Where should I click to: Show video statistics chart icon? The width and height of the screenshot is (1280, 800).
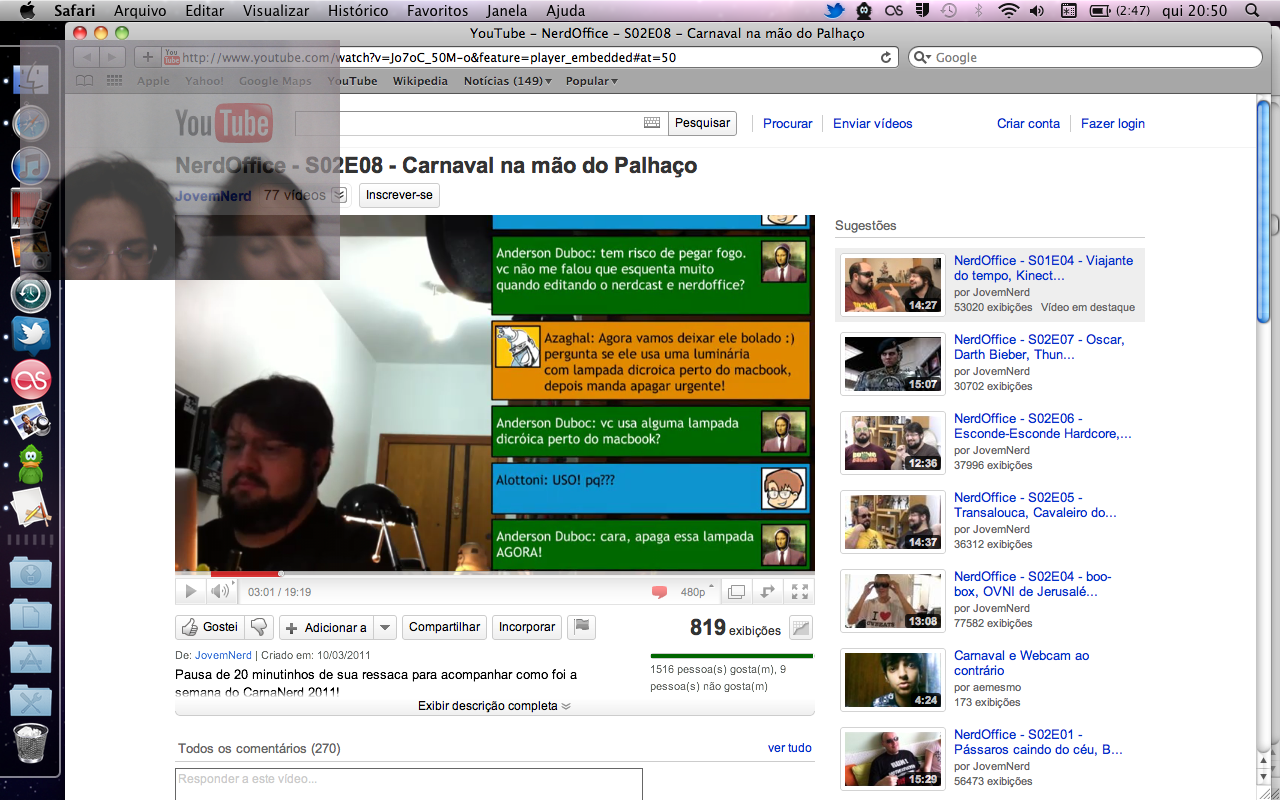click(x=800, y=628)
